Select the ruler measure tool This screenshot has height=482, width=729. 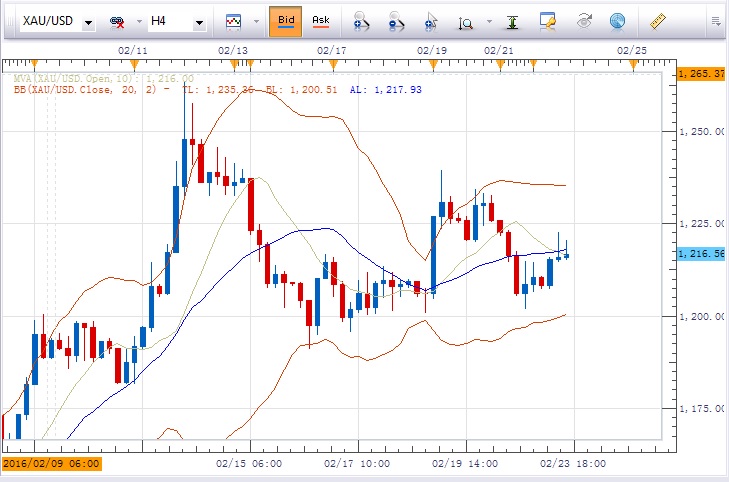[x=657, y=21]
